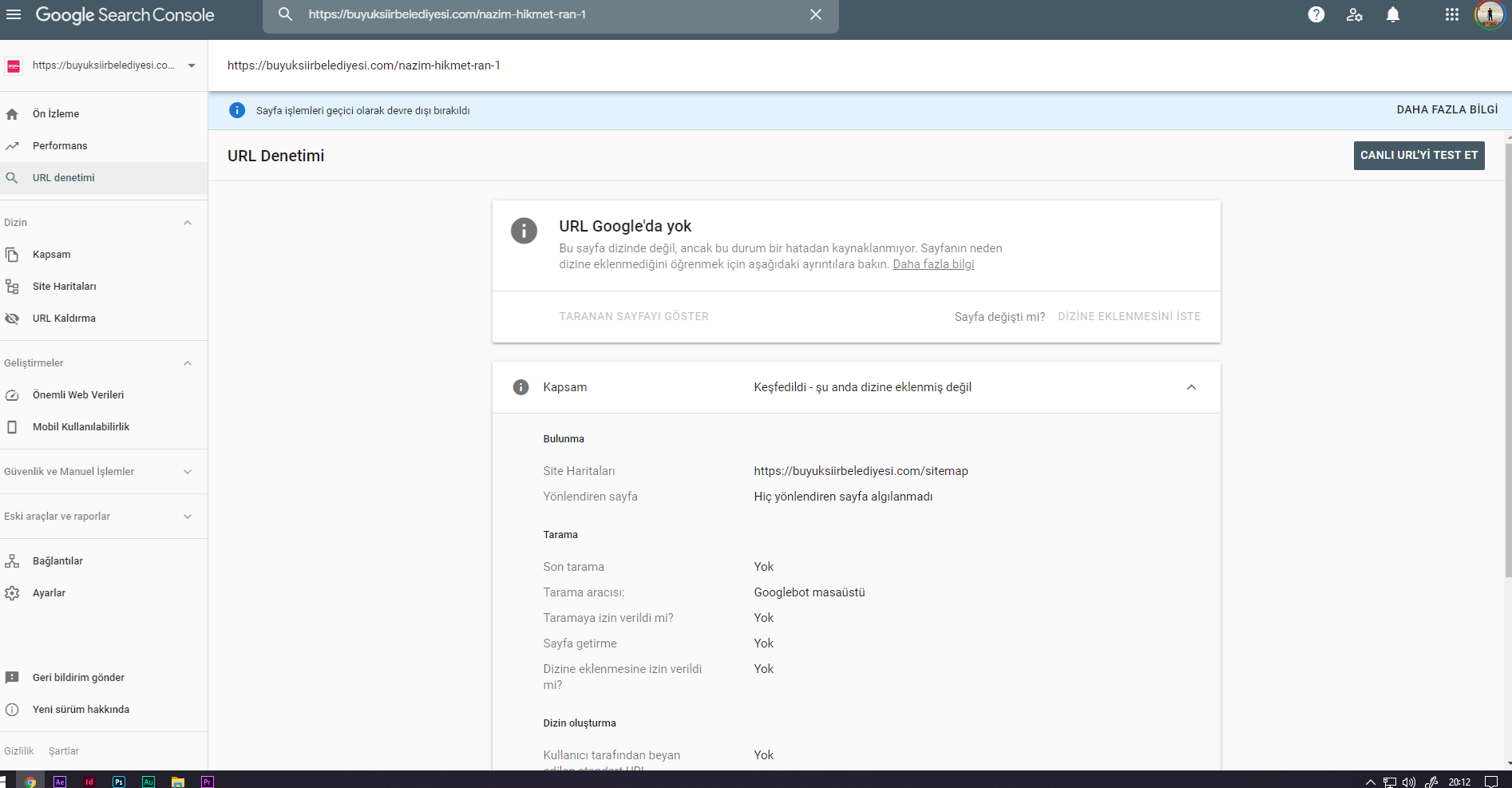This screenshot has height=788, width=1512.
Task: Click the gauge icon beside Önemli Web Verileri
Action: 12,395
